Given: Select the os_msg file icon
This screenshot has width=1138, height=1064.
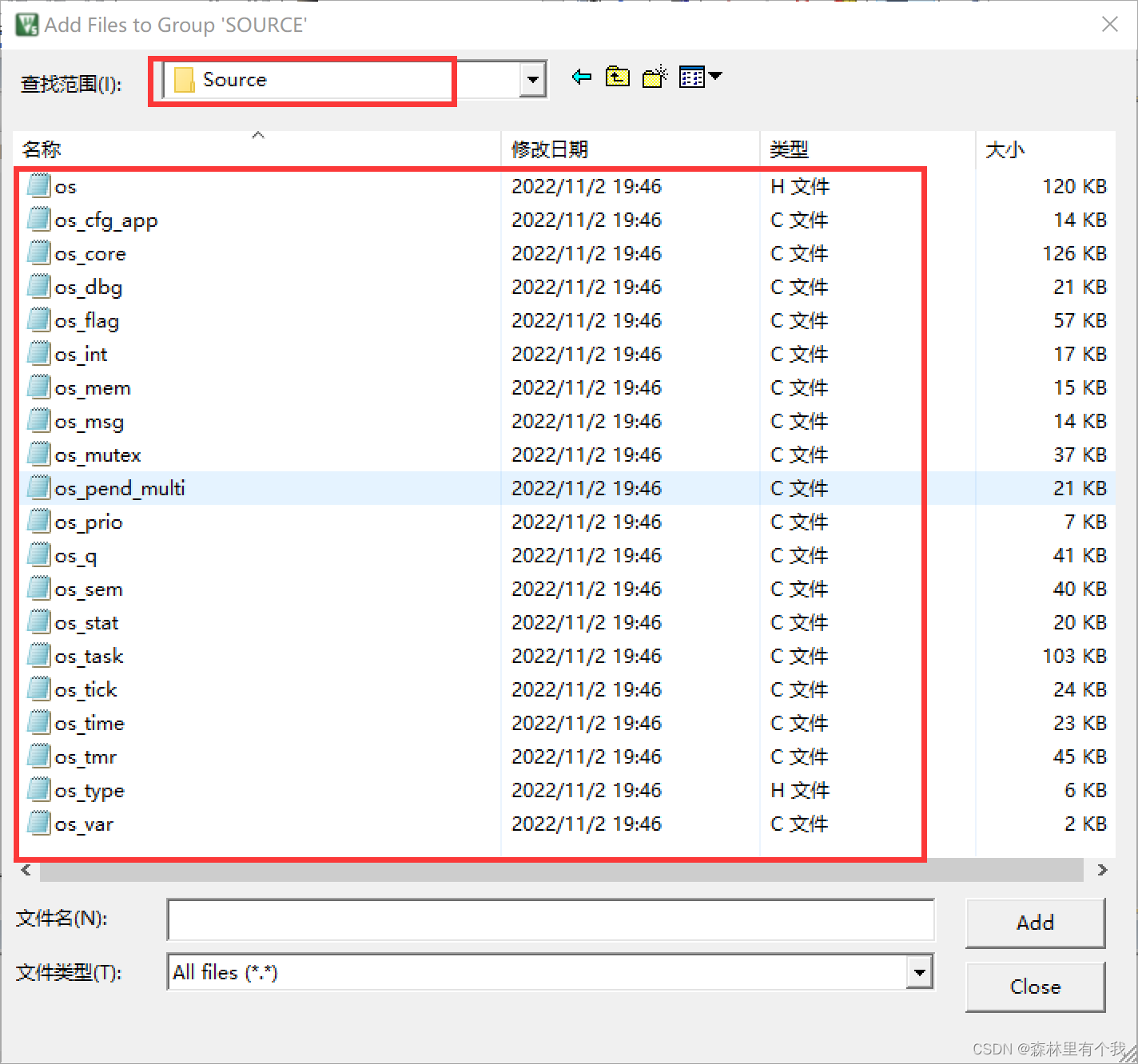Looking at the screenshot, I should tap(39, 420).
